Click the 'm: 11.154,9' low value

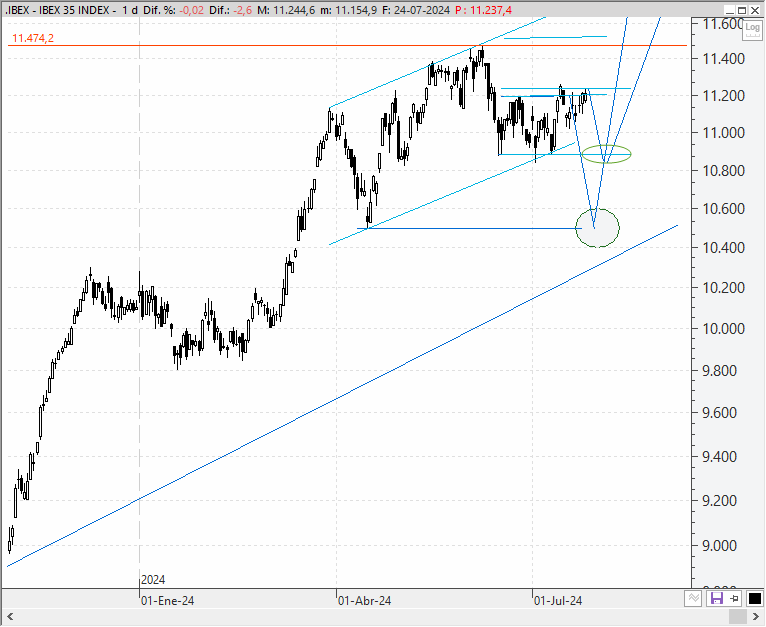(x=349, y=10)
